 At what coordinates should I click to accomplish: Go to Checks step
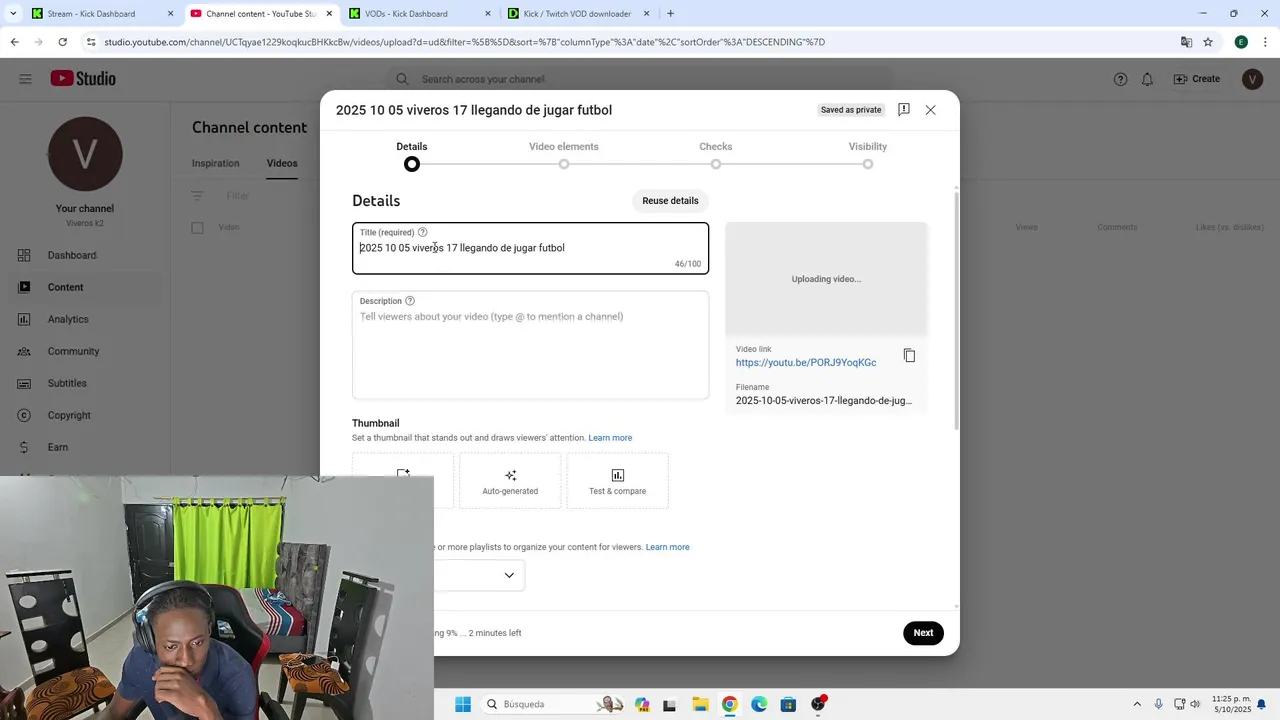pos(716,154)
